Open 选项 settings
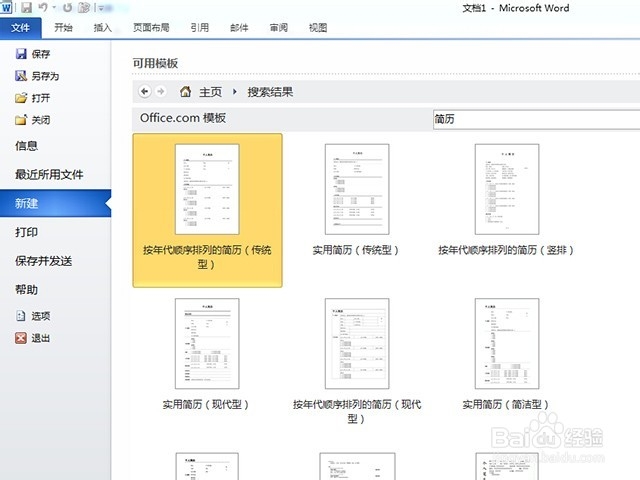Screen dimensions: 640x480 click(33, 316)
